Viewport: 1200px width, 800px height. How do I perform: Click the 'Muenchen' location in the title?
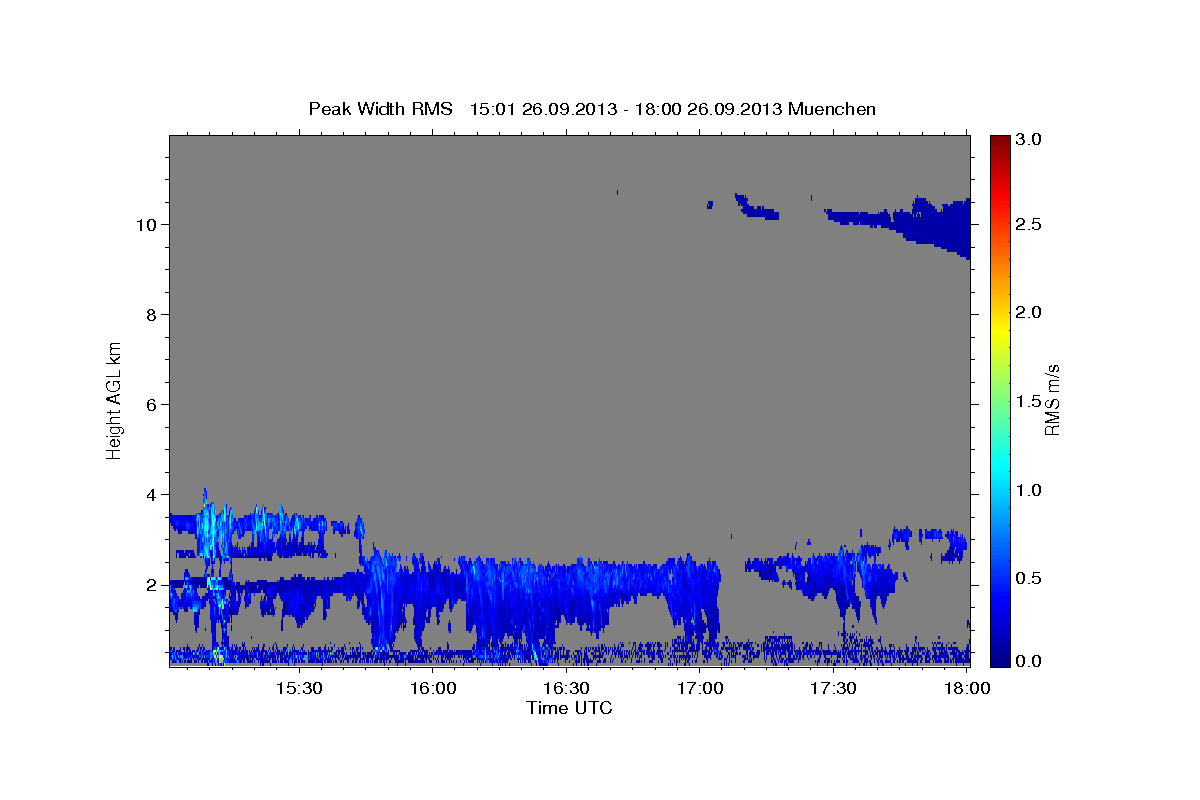click(832, 108)
